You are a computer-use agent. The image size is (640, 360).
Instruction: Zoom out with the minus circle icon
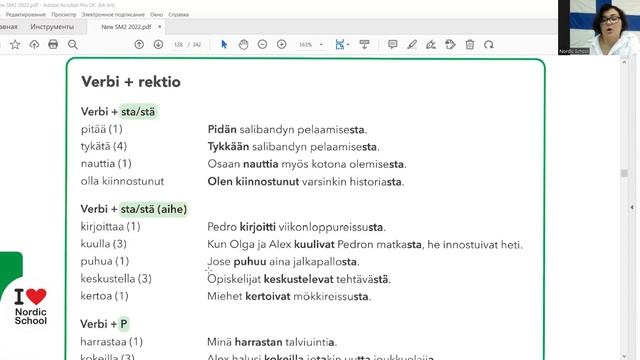point(262,44)
